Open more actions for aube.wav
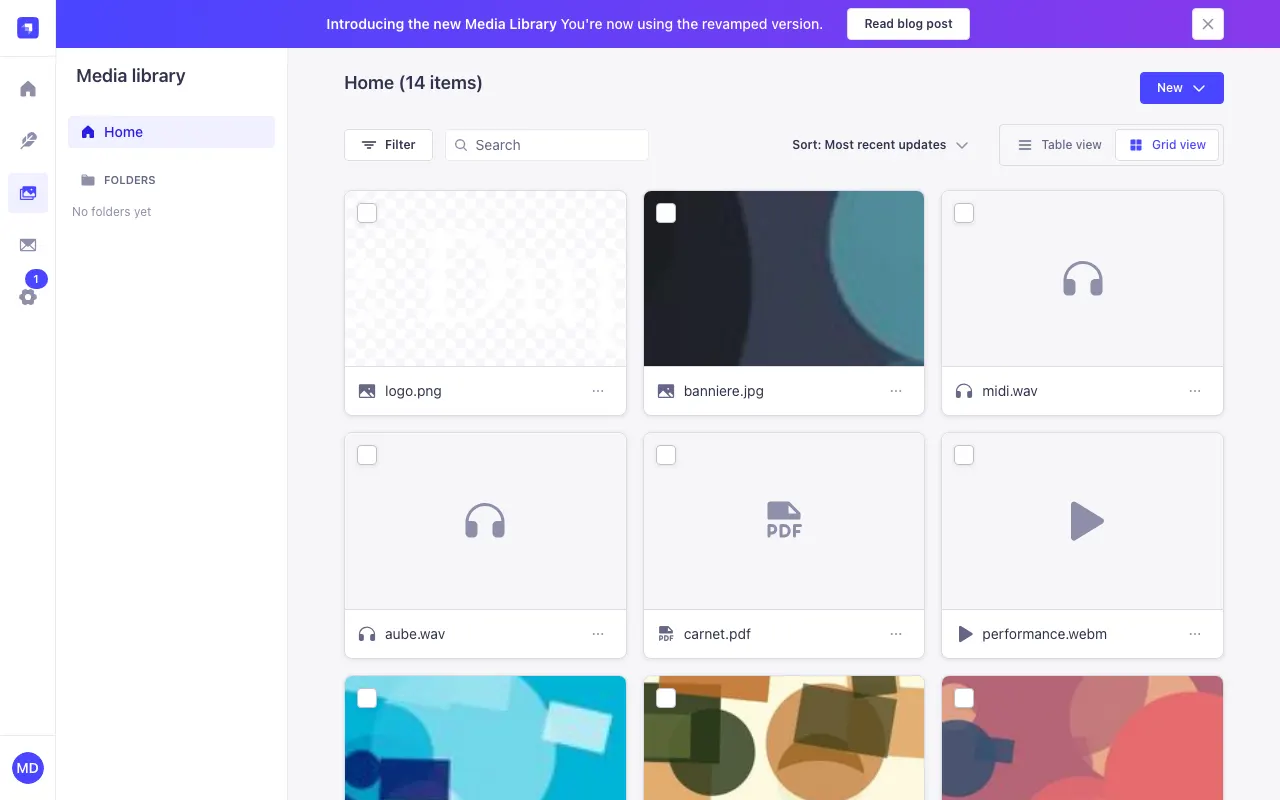 point(598,634)
